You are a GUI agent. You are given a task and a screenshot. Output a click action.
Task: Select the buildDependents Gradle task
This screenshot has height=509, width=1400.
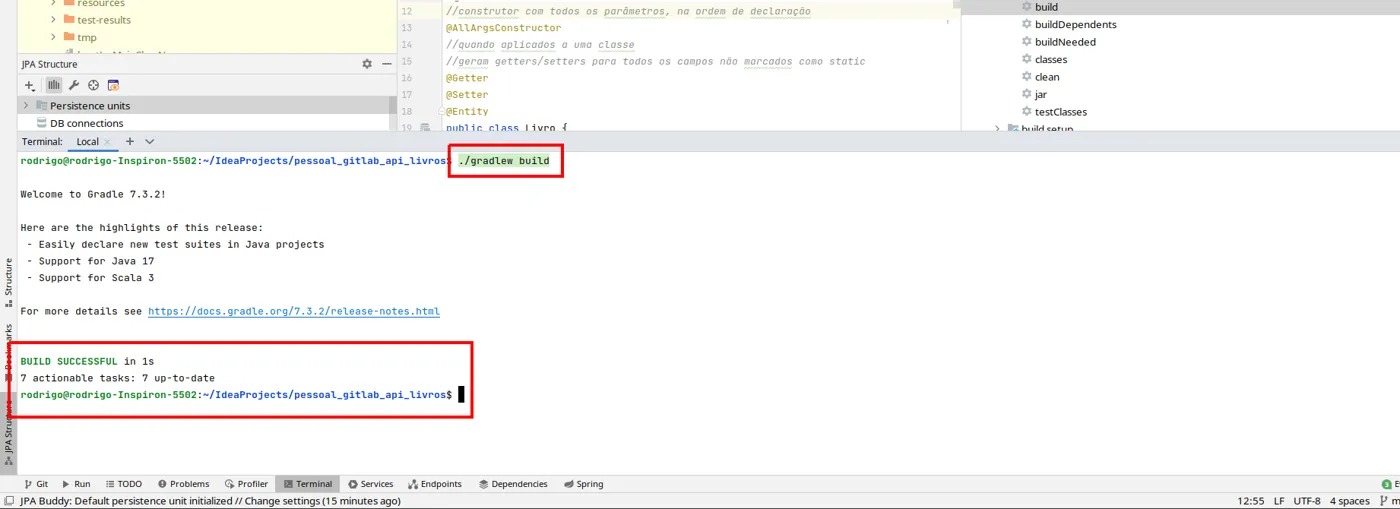[1075, 24]
